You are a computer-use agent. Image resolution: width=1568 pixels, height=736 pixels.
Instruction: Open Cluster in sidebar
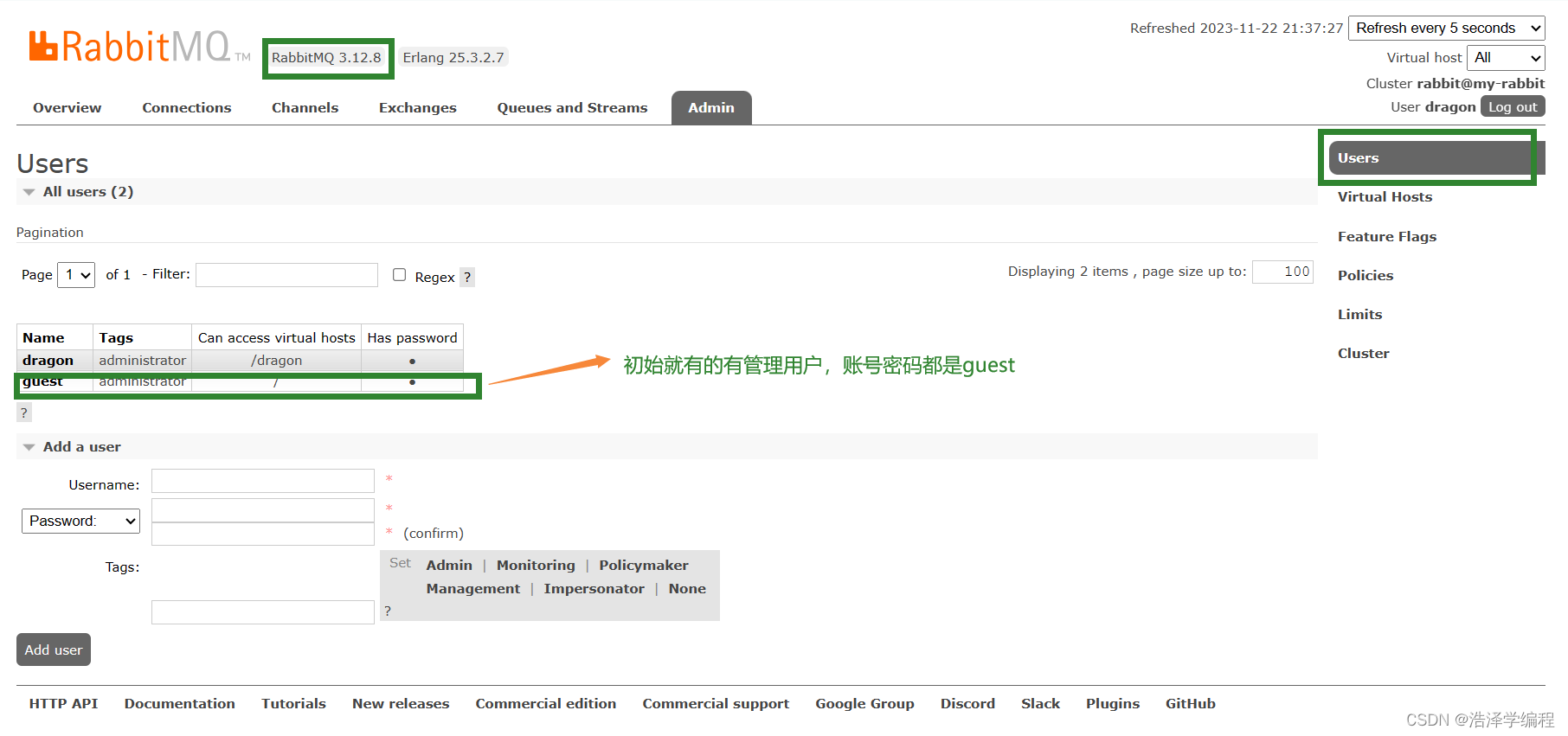[x=1363, y=354]
